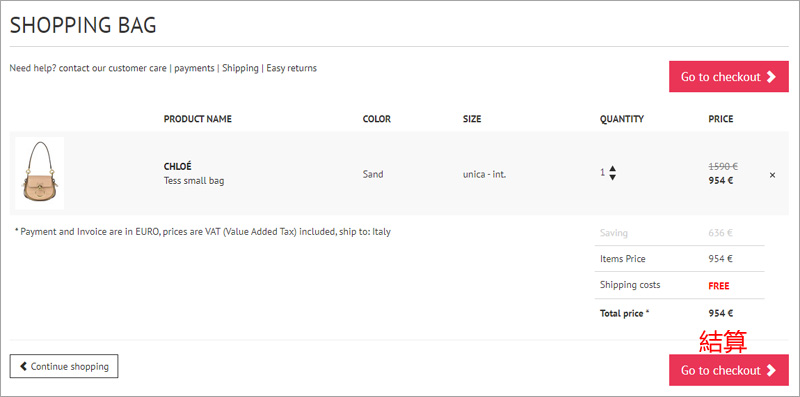Open the Chloé bag product thumbnail

click(x=40, y=173)
